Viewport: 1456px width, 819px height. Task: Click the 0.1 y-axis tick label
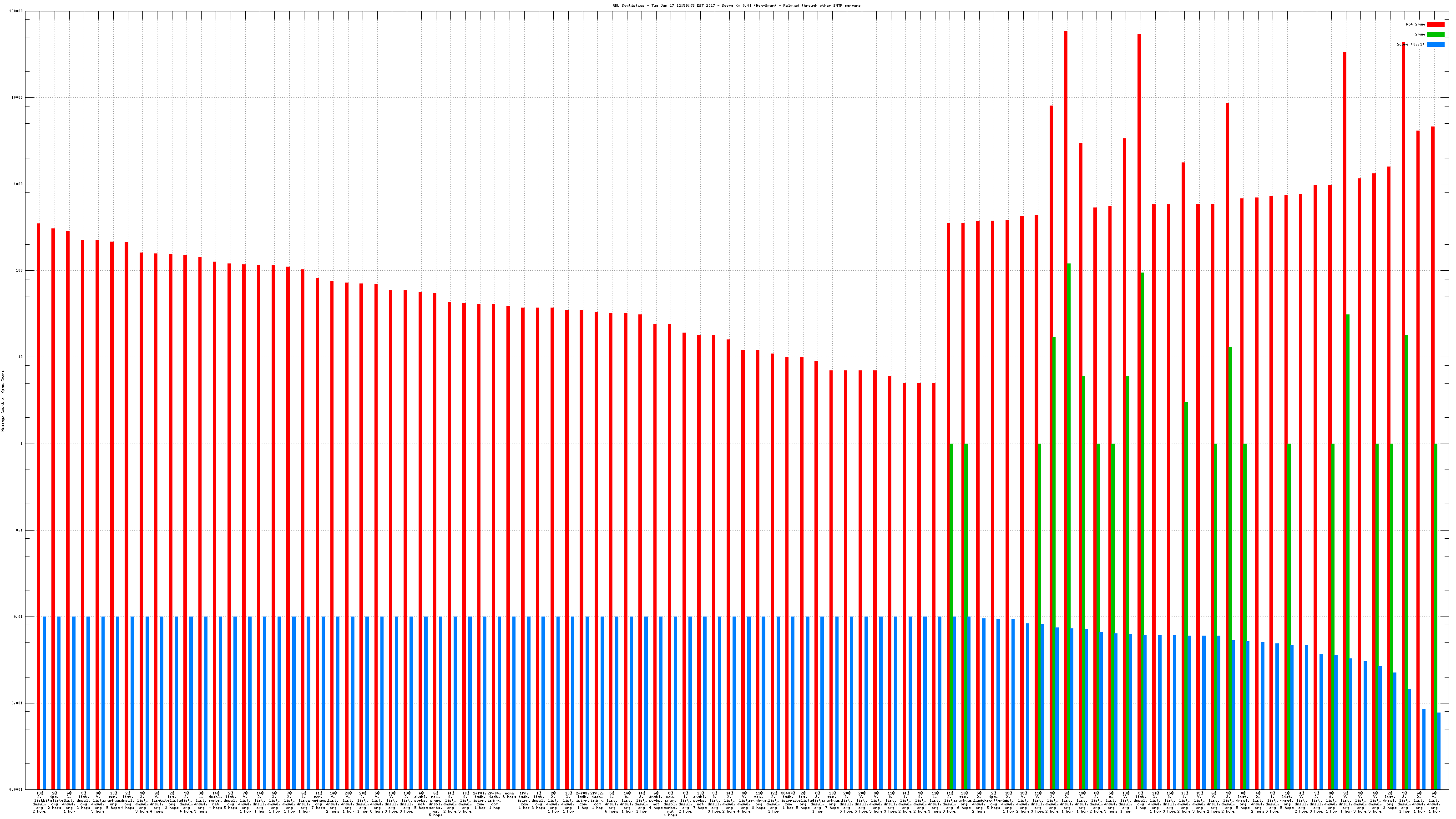tap(20, 530)
